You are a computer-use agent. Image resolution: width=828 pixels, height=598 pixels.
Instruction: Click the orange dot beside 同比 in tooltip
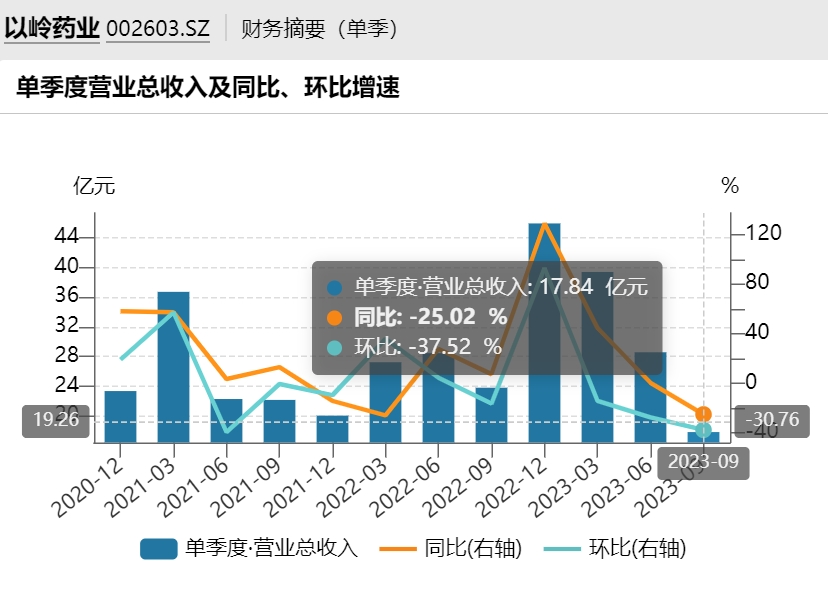[335, 317]
